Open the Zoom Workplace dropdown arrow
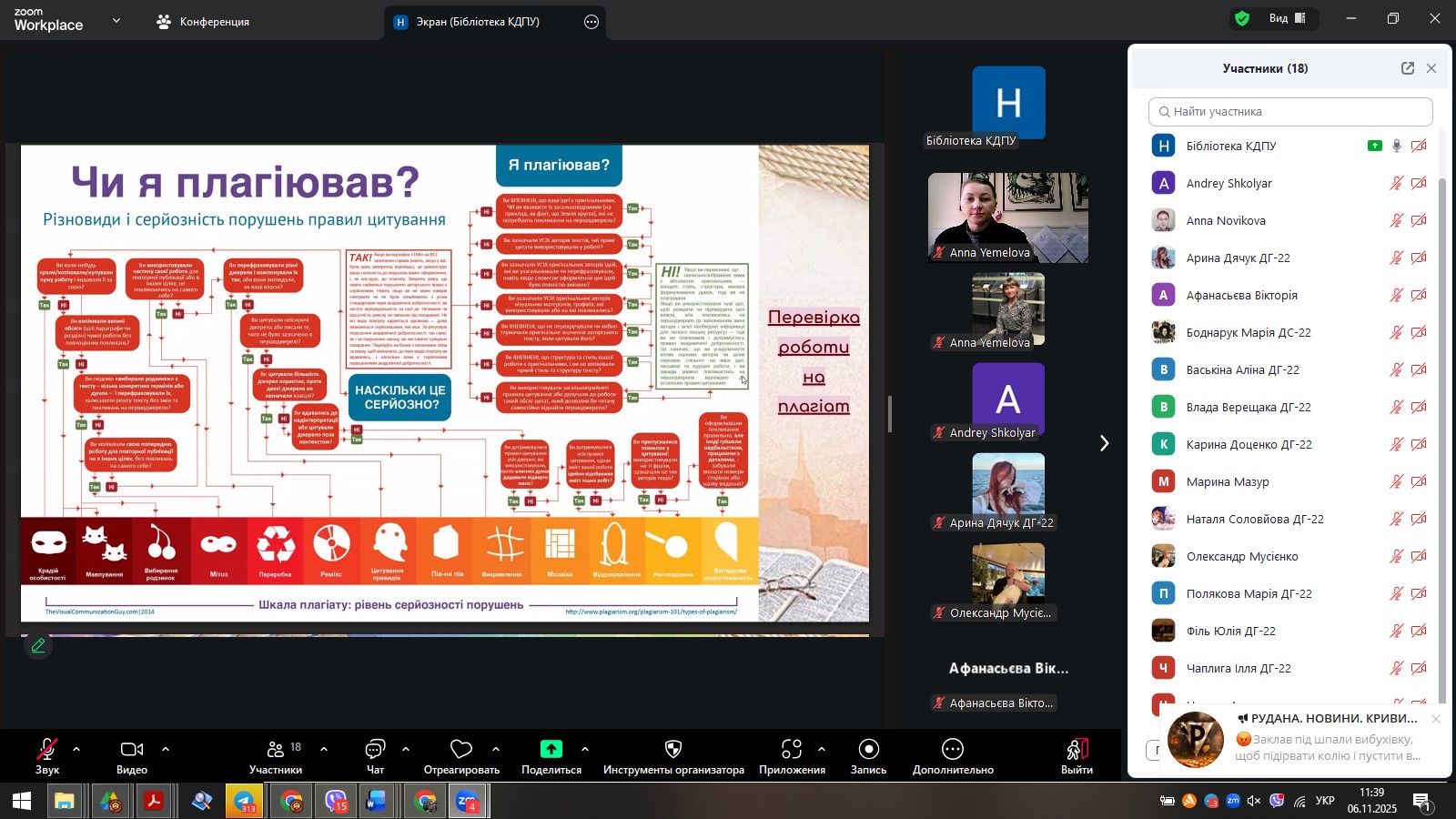 click(116, 20)
